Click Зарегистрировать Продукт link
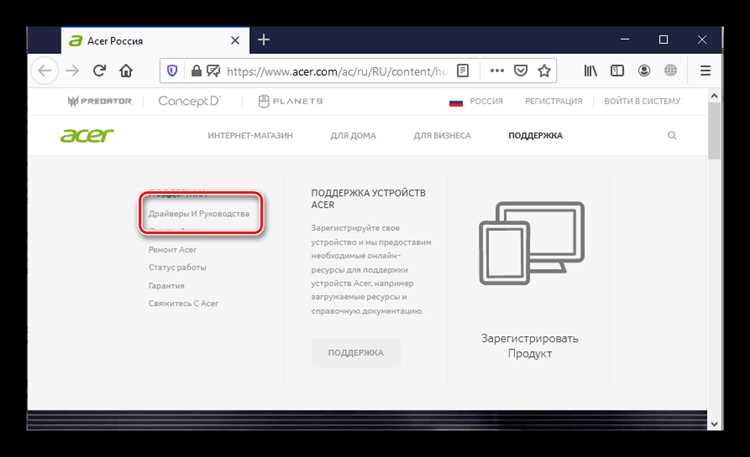Image resolution: width=750 pixels, height=457 pixels. (529, 346)
